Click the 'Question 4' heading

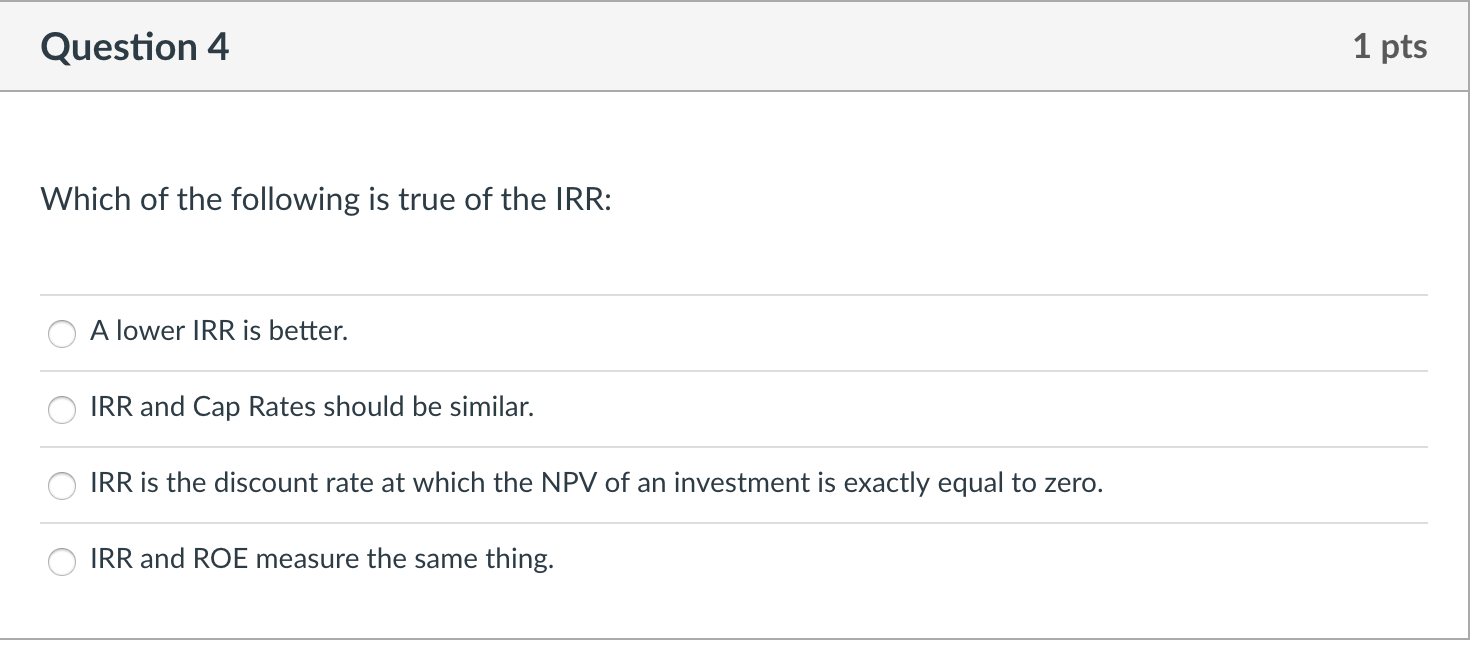pos(135,47)
